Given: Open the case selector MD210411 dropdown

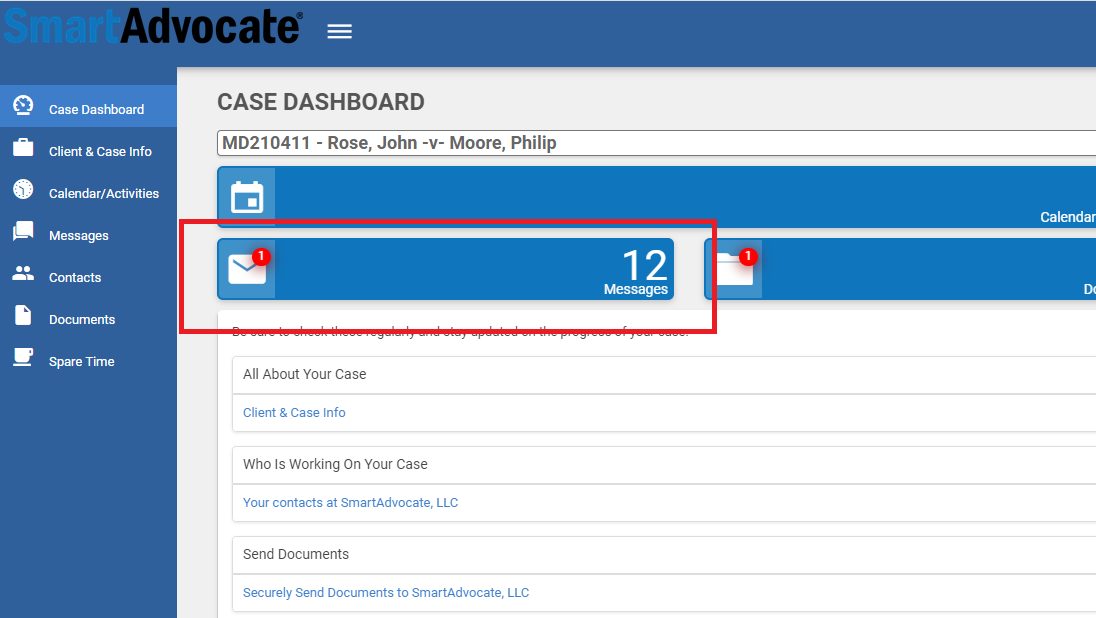Looking at the screenshot, I should 656,143.
